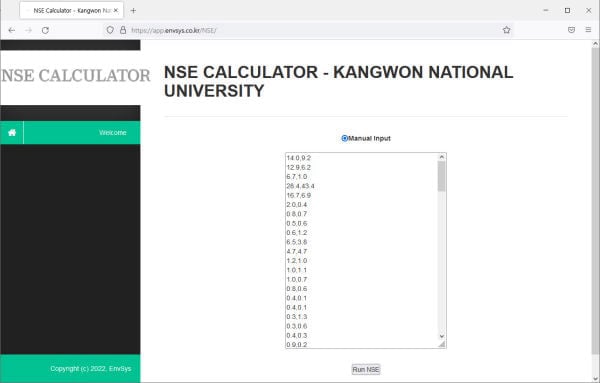Minimize the browser window
Screen dimensions: 600x383
point(546,10)
